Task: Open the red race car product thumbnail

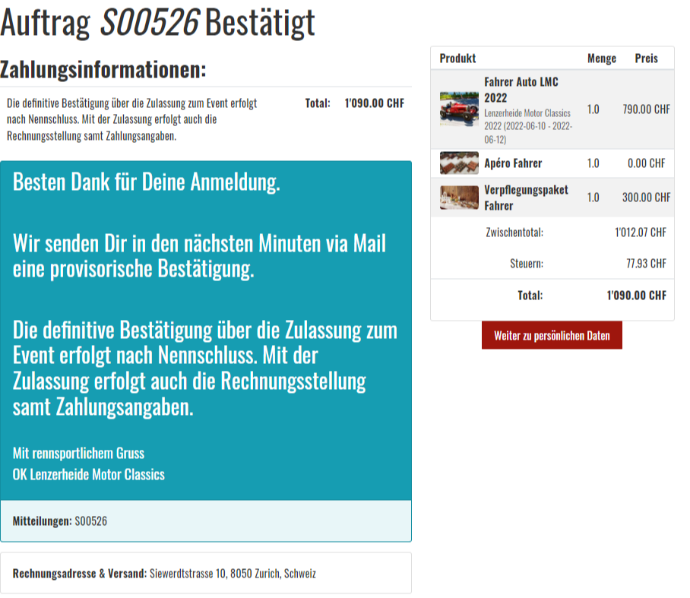Action: coord(459,109)
